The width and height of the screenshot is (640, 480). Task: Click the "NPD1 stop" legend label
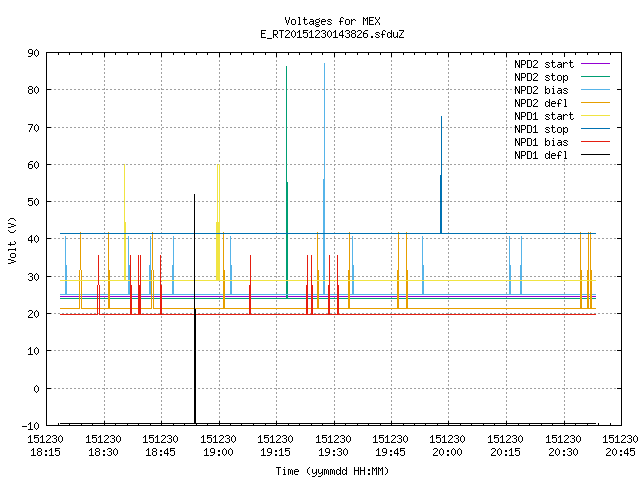[x=541, y=129]
